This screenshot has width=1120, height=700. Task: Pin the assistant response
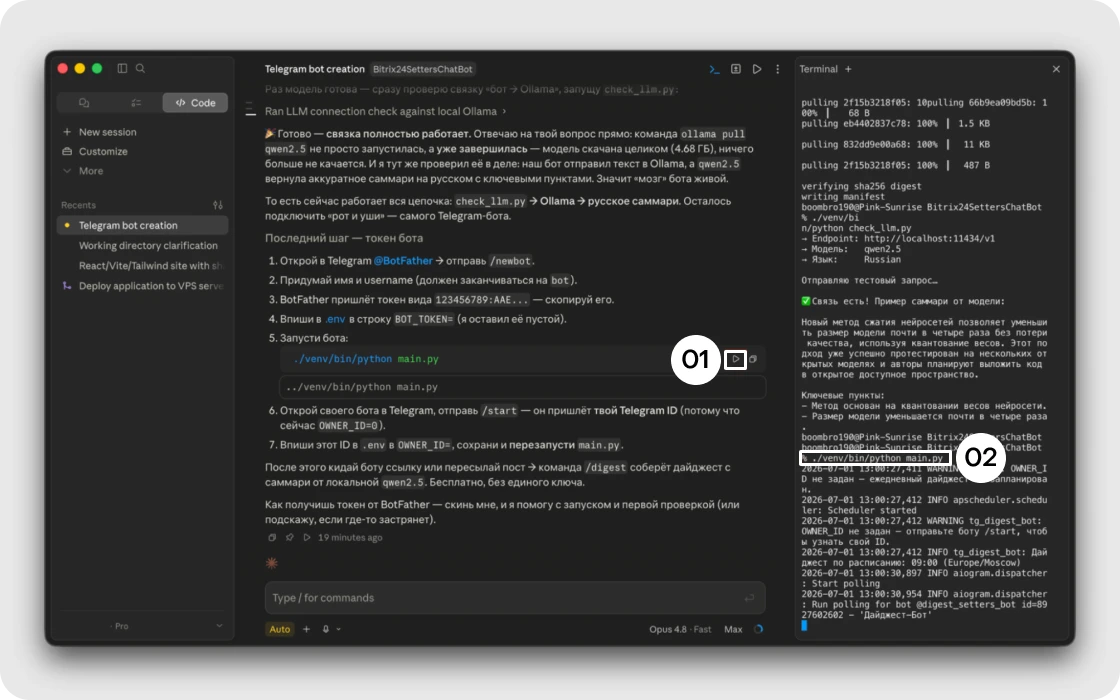[289, 537]
